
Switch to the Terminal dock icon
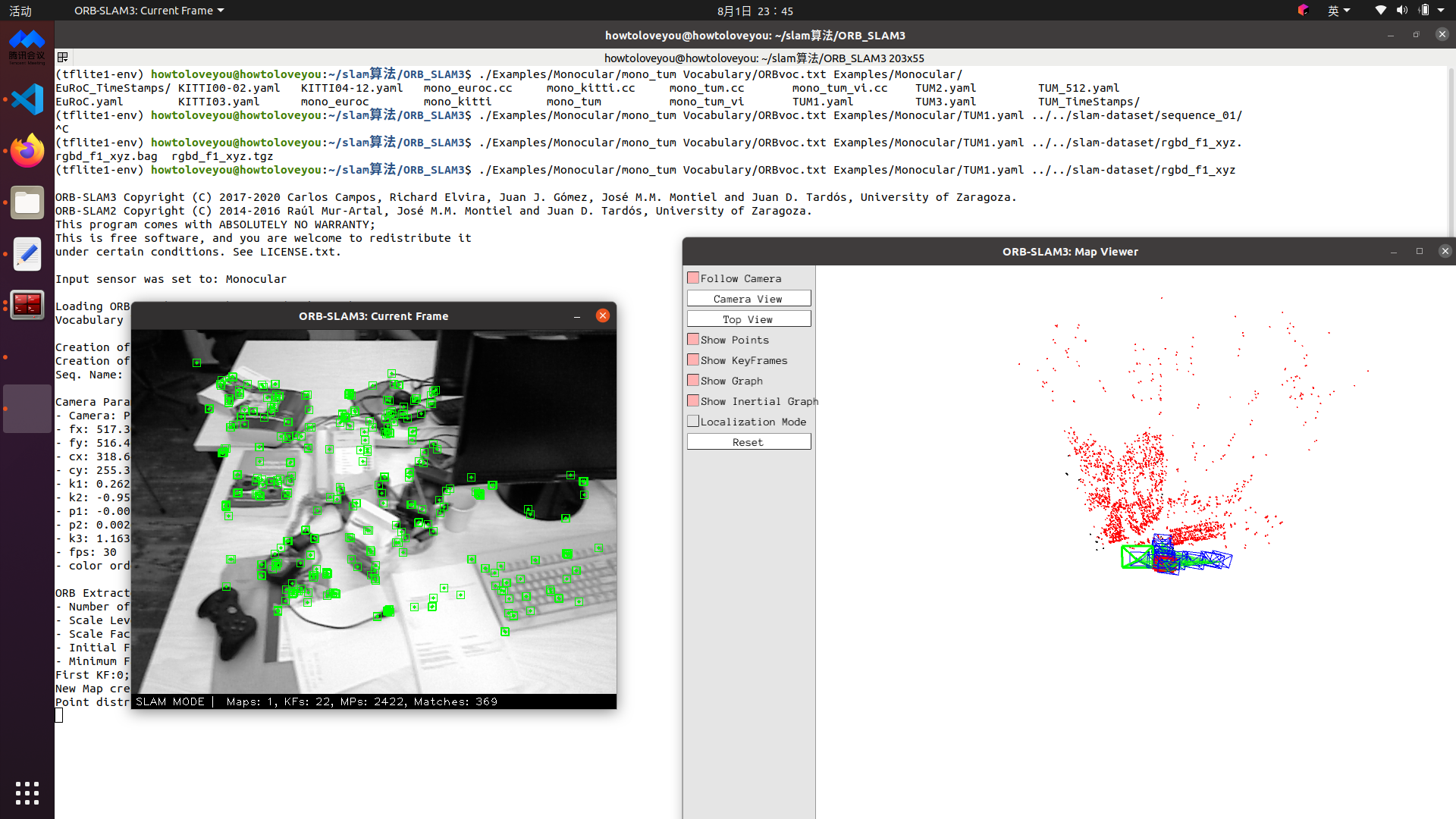pos(27,305)
